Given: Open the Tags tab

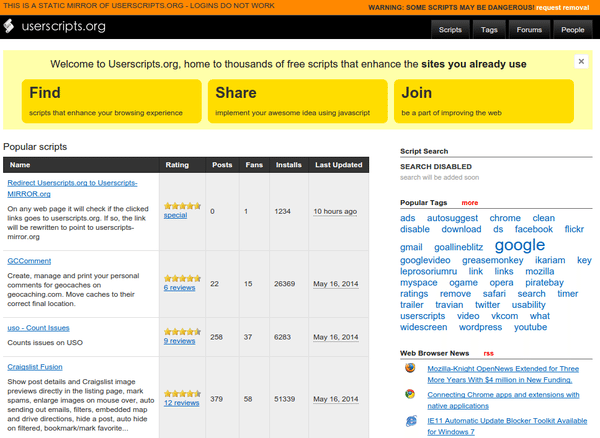Looking at the screenshot, I should pos(489,30).
